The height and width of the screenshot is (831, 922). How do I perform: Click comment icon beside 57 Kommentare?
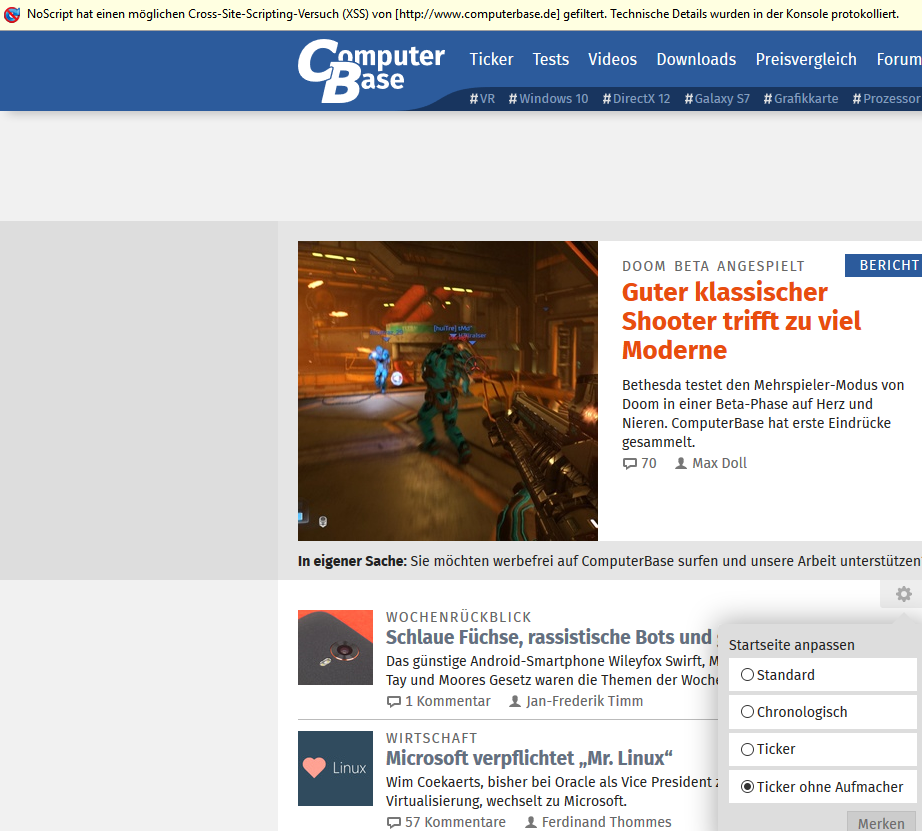pos(393,822)
